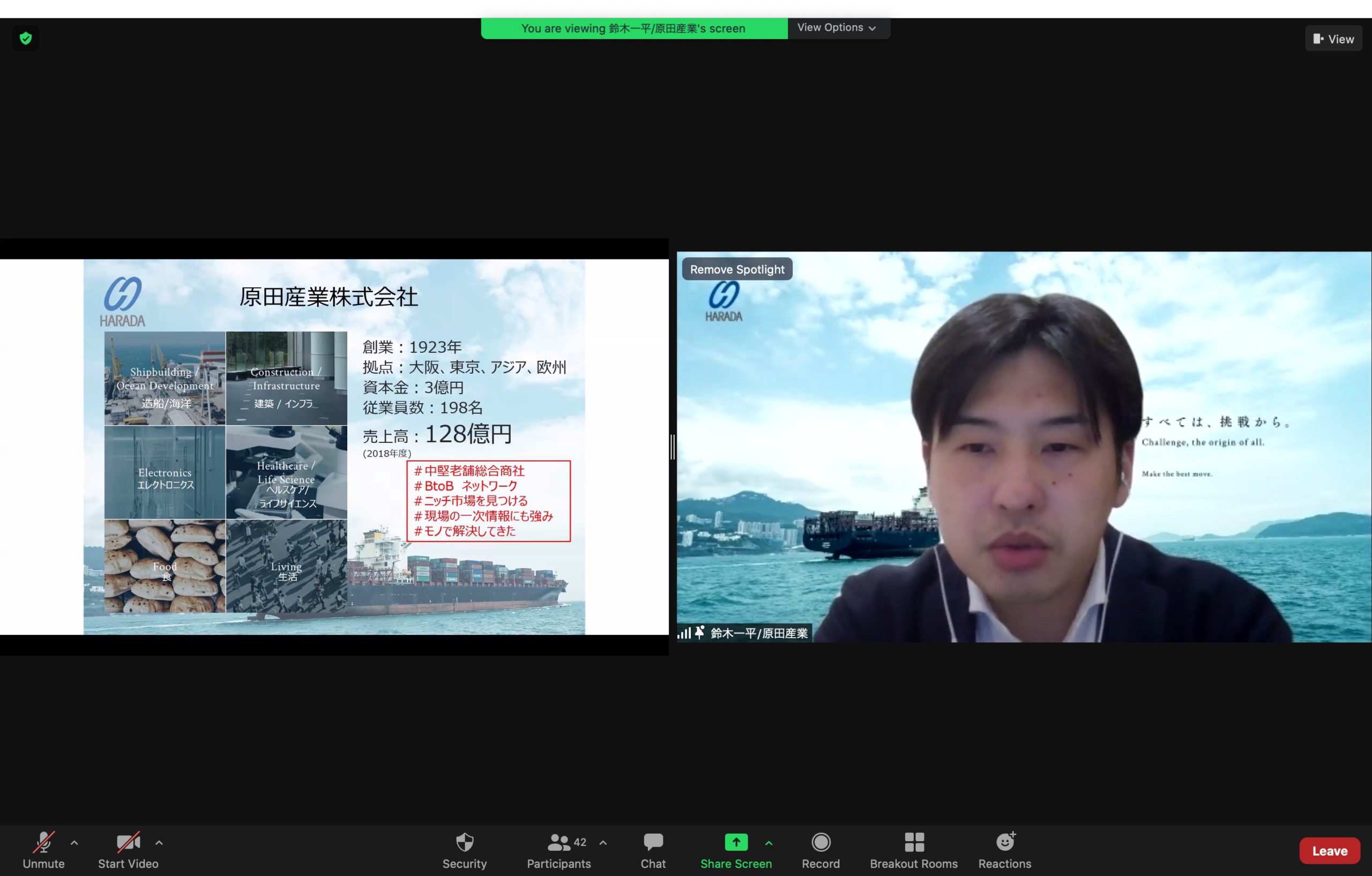The image size is (1372, 876).
Task: Expand the arrow next to Participants
Action: tap(603, 842)
